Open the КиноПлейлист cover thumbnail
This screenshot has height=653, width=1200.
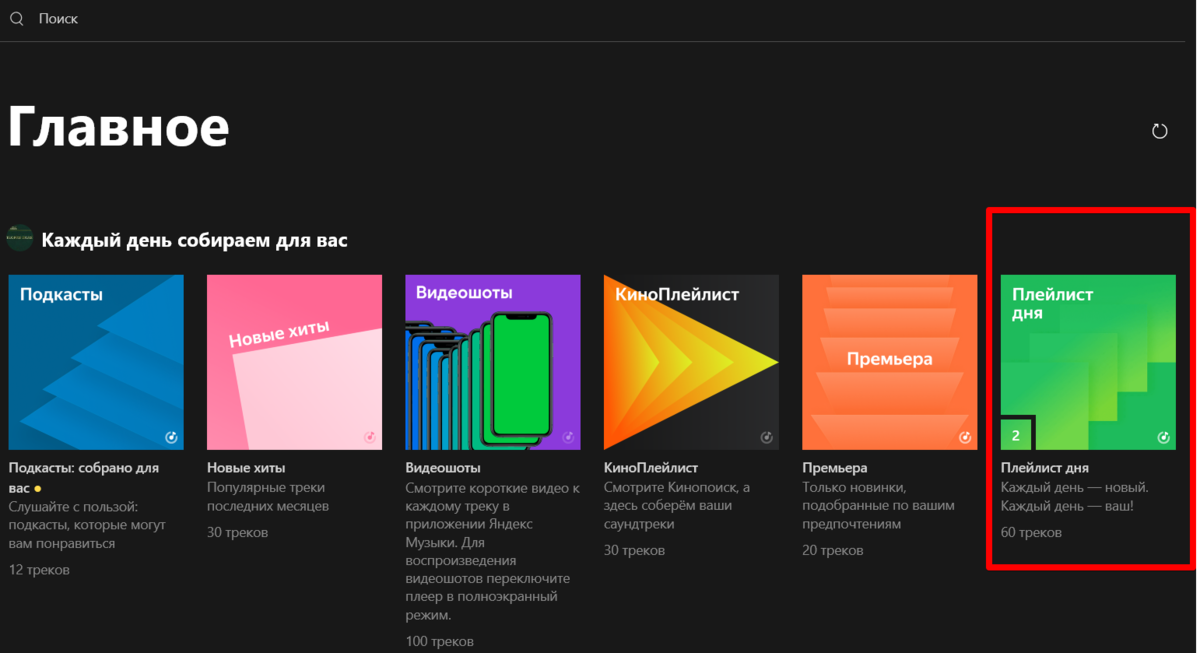pos(691,362)
